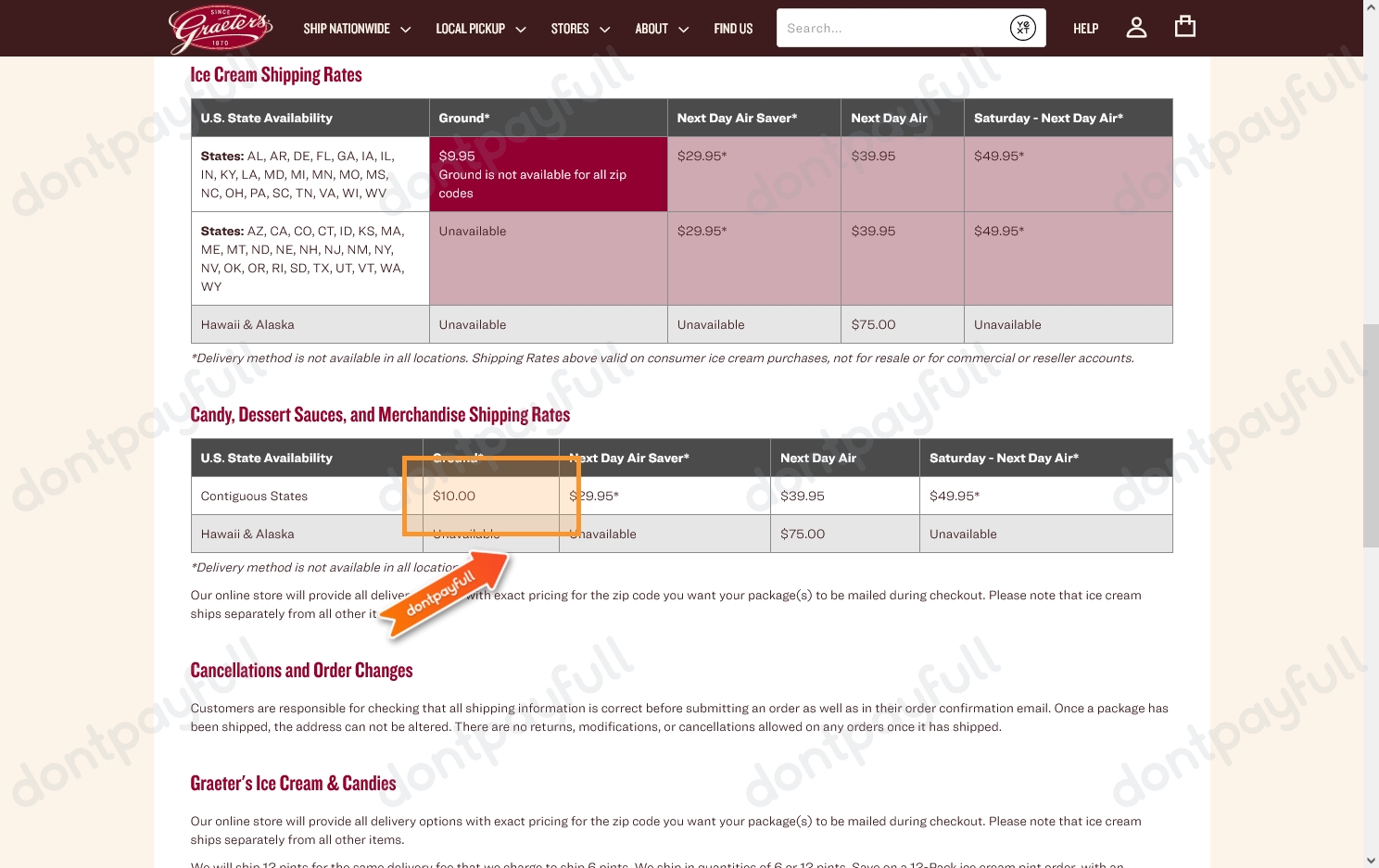1379x868 pixels.
Task: Open the account profile icon
Action: tap(1136, 27)
